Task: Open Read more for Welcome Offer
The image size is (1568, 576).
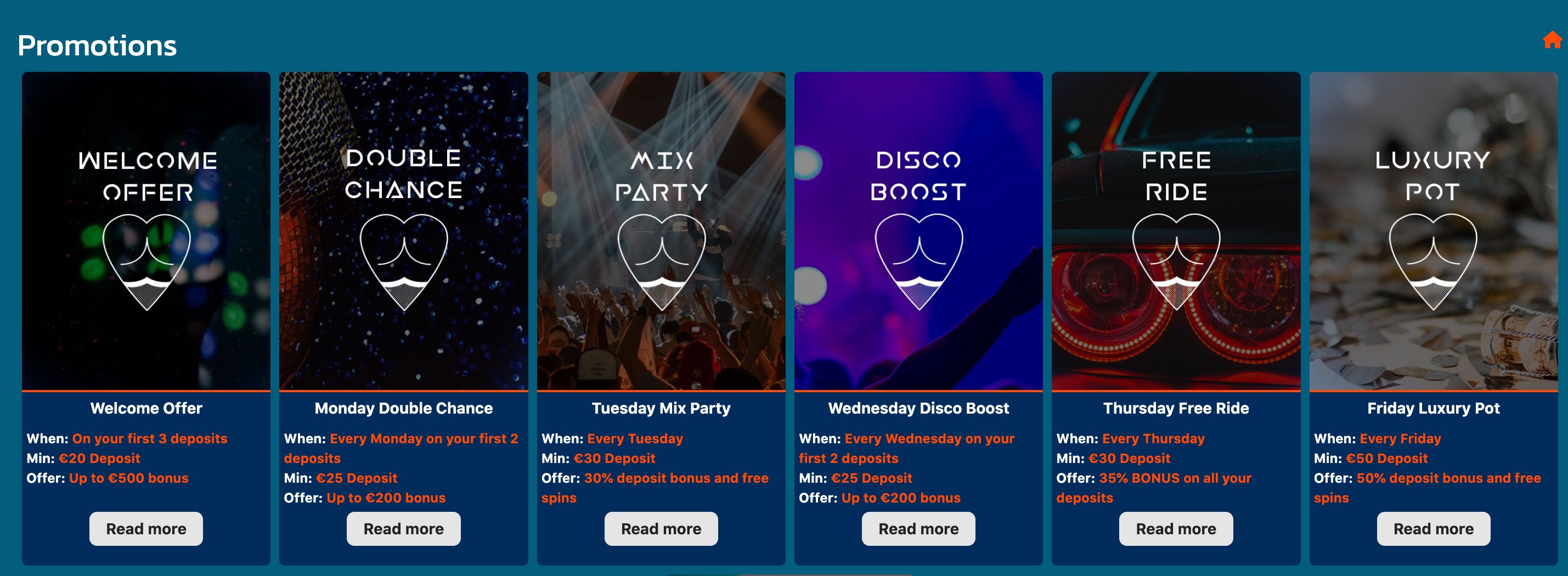Action: (146, 528)
